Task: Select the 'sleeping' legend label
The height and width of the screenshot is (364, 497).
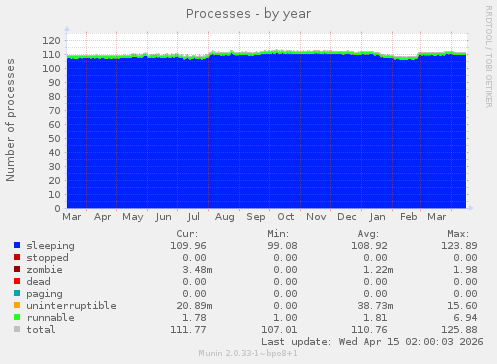Action: point(51,246)
